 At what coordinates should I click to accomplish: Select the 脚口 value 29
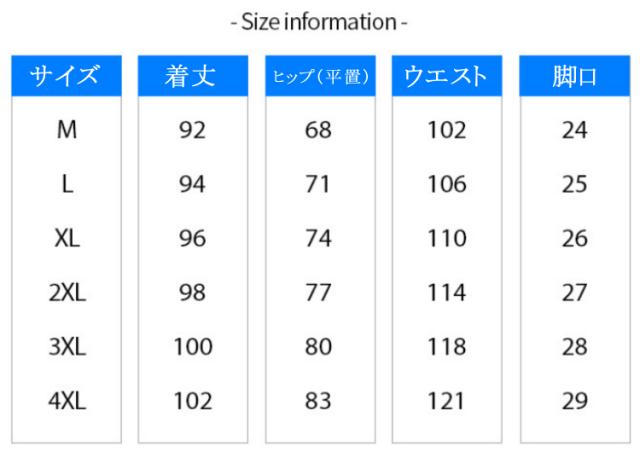pyautogui.click(x=574, y=401)
